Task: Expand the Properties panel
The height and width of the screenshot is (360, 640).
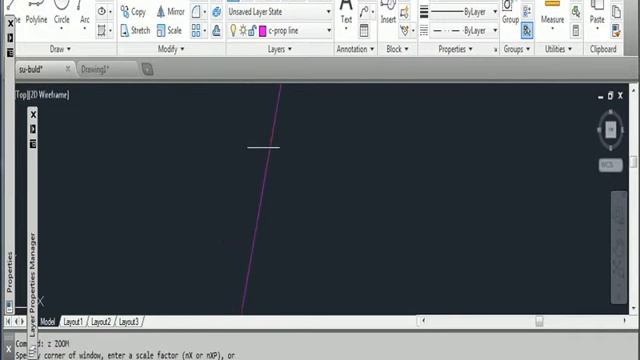Action: pos(455,49)
